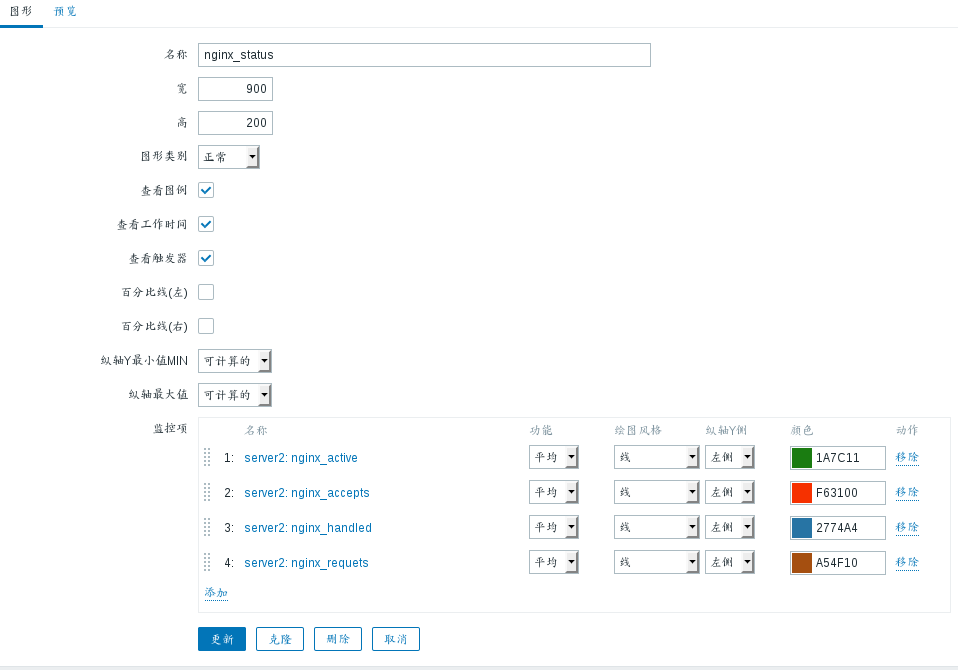Remove nginx_handled via its 移除 link
This screenshot has width=958, height=670.
point(907,527)
